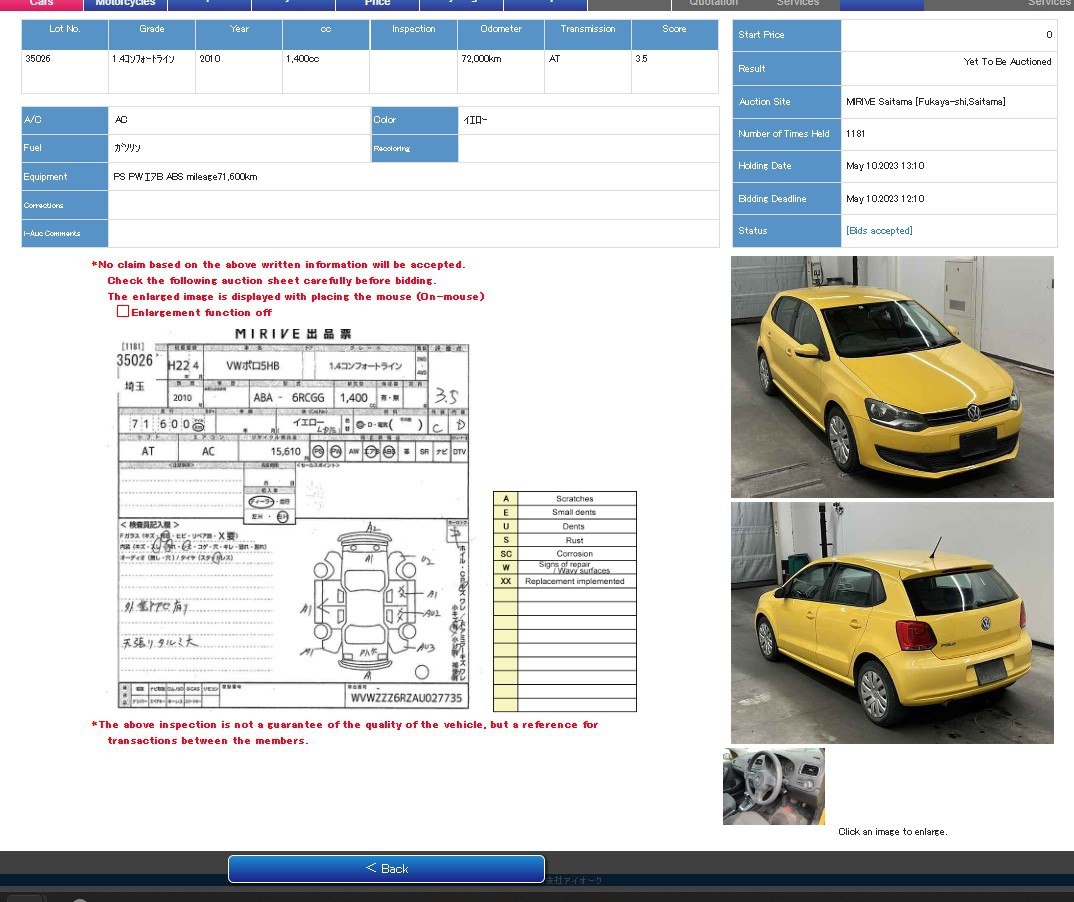Switch to the Motorcycles tab

tap(125, 4)
